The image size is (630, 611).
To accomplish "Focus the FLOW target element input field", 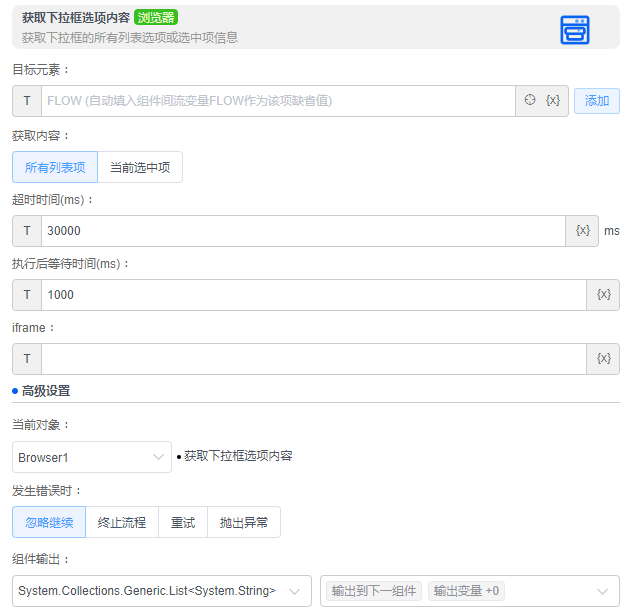I will [x=278, y=101].
